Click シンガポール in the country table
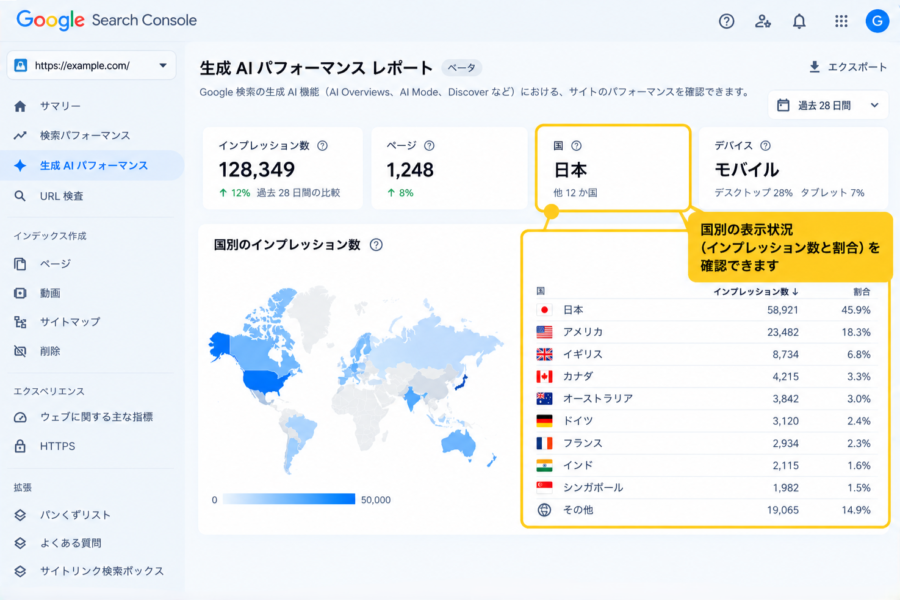Screen dimensions: 900x600 pos(592,487)
